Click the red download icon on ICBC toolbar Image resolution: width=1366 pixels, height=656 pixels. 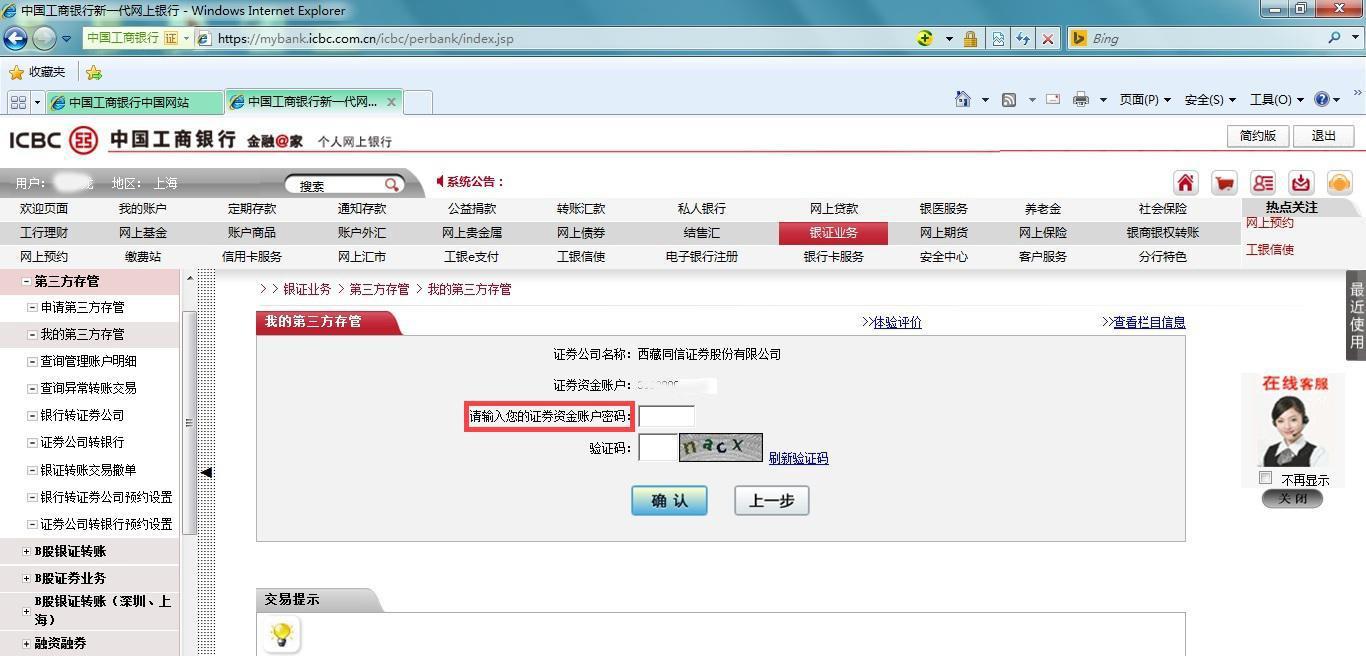[x=1301, y=183]
